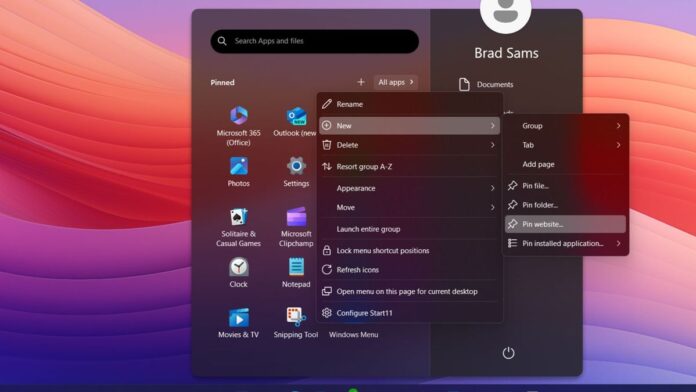
Task: Focus the Search Apps and files field
Action: tap(314, 41)
